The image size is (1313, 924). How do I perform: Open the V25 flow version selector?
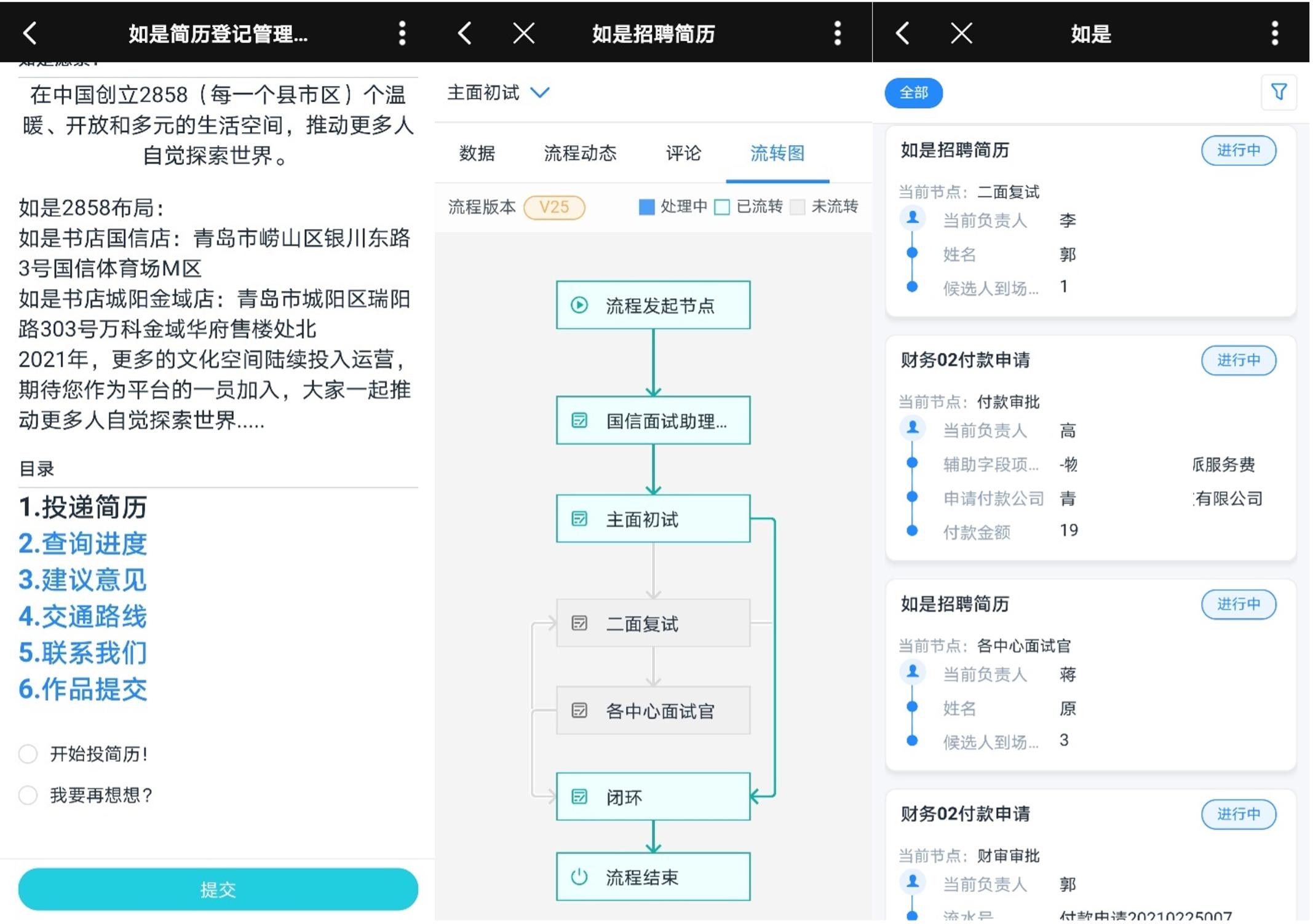pos(554,207)
